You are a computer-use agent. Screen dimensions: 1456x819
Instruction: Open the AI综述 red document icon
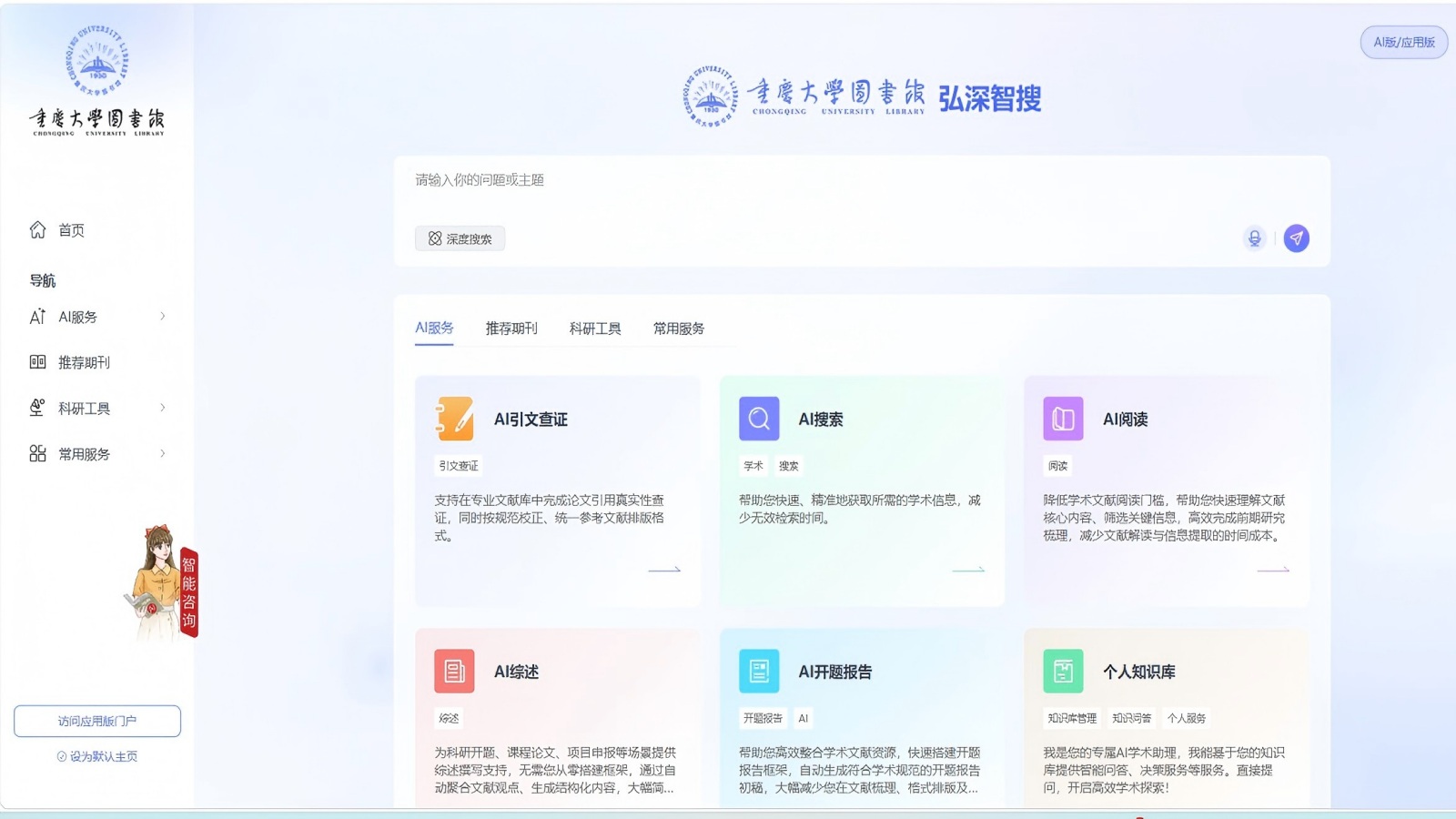454,672
